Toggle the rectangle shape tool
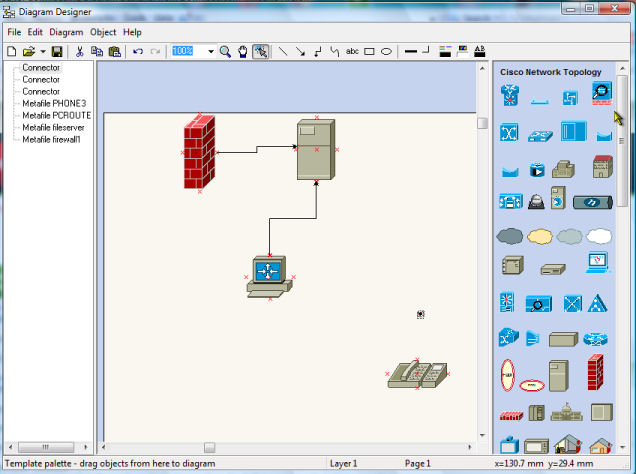Screen dimensions: 636x474 tap(369, 51)
